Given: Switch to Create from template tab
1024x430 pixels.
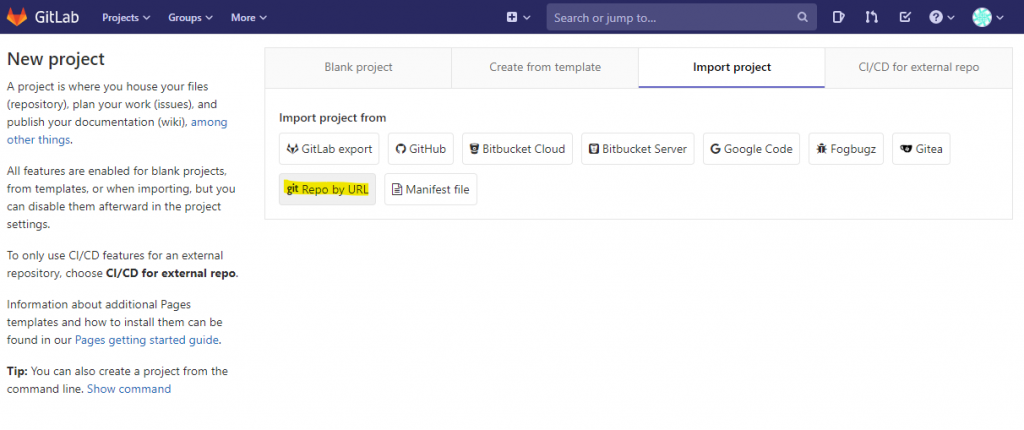Looking at the screenshot, I should click(x=545, y=67).
